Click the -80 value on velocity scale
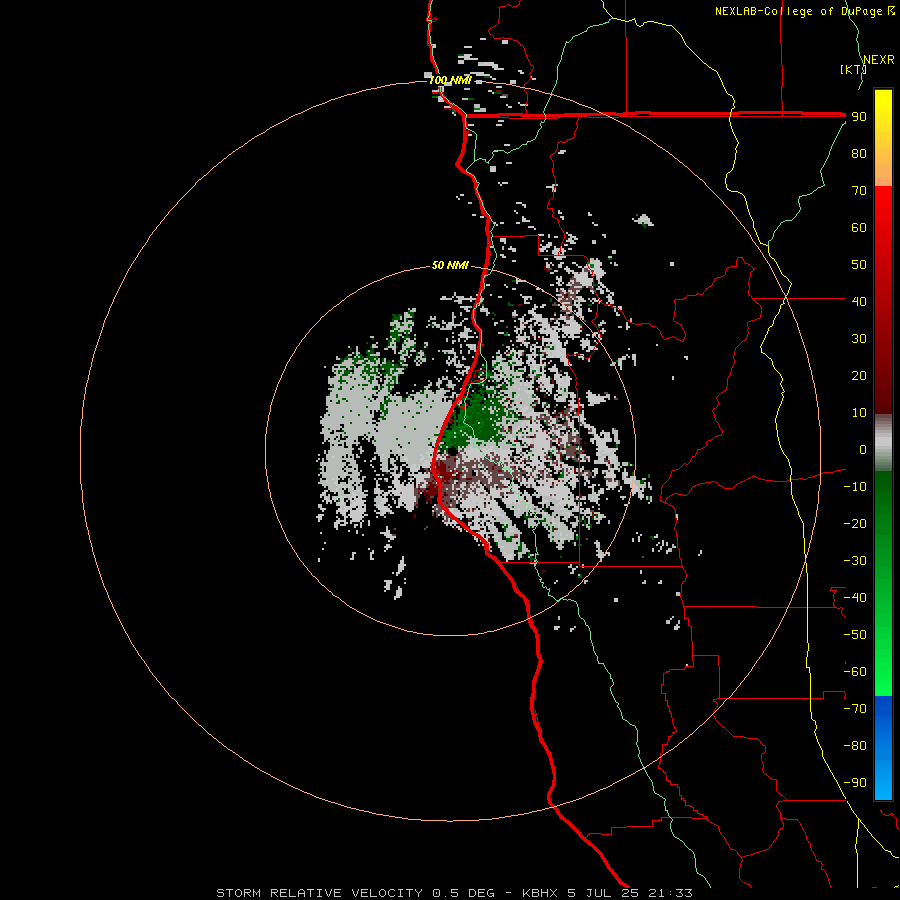Image resolution: width=900 pixels, height=900 pixels. 855,746
